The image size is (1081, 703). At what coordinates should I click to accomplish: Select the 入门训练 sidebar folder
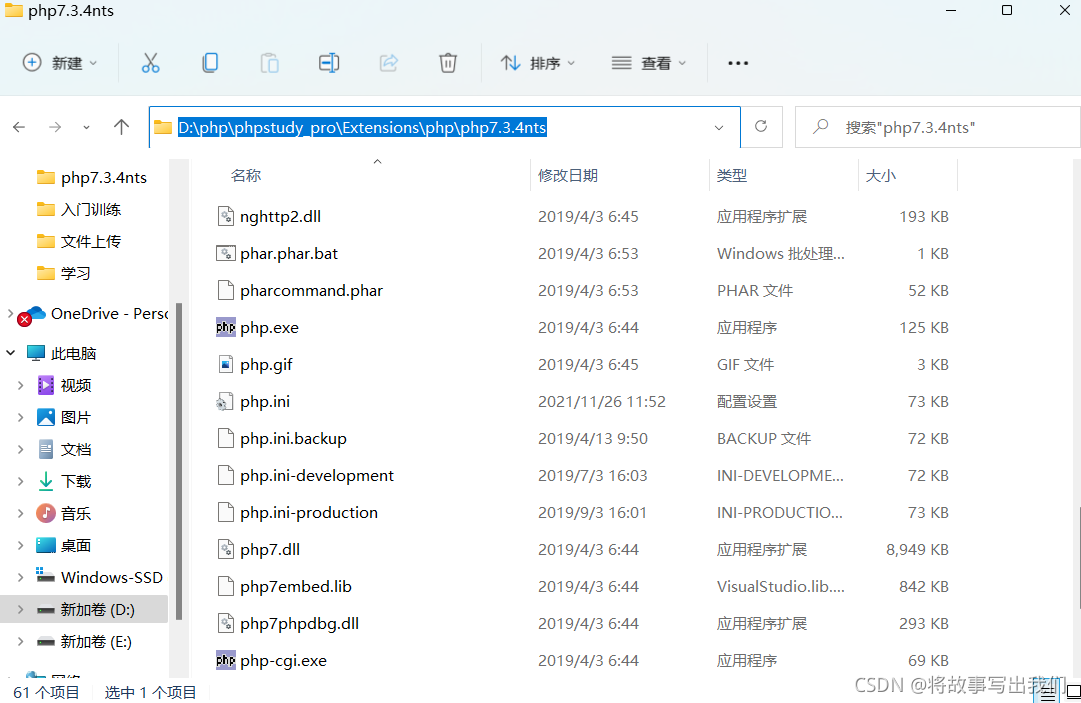coord(79,210)
